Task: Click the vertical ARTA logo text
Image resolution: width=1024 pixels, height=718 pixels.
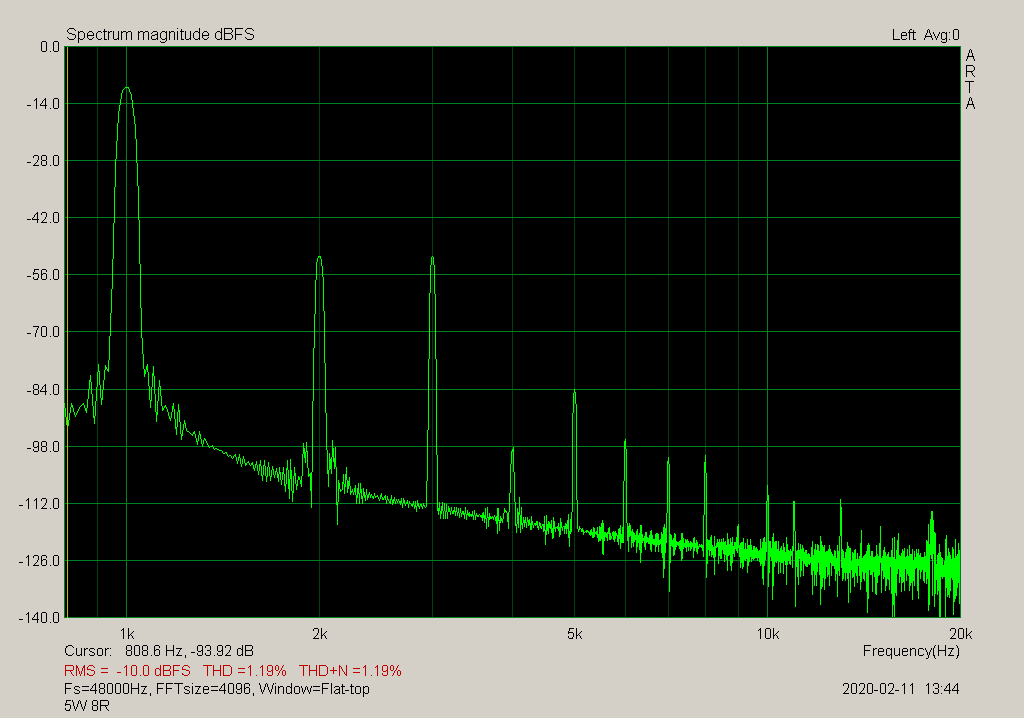Action: click(x=970, y=79)
